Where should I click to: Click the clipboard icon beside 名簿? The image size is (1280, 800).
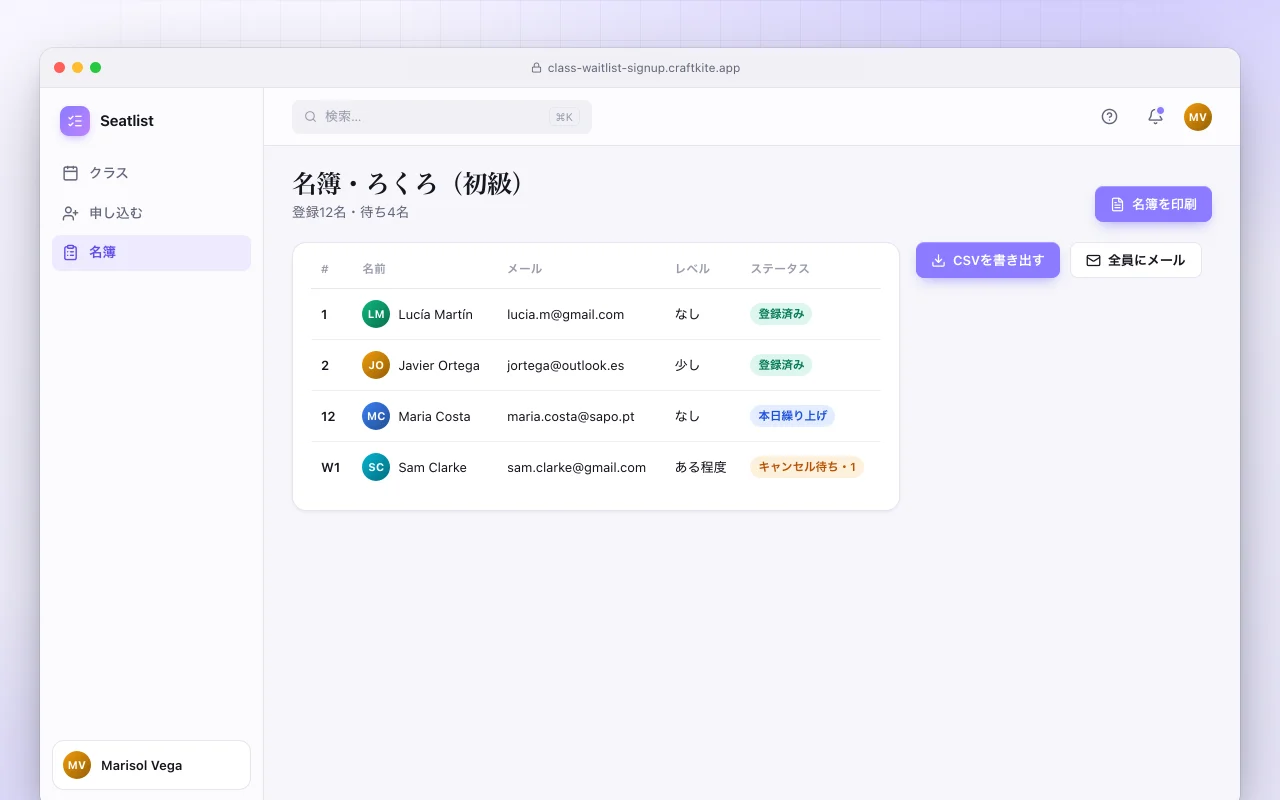(x=70, y=253)
